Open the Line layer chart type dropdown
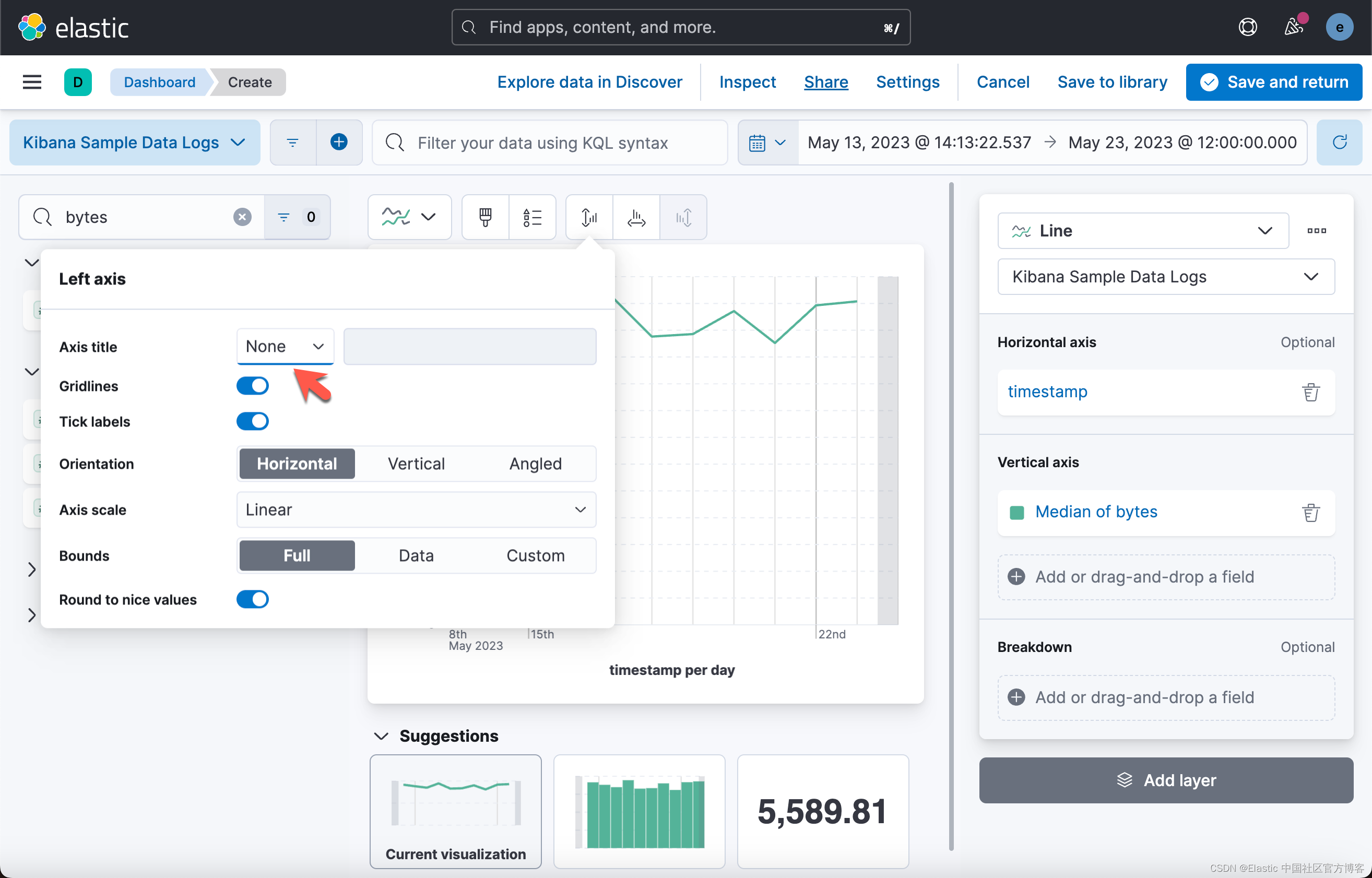Viewport: 1372px width, 878px height. pos(1143,230)
